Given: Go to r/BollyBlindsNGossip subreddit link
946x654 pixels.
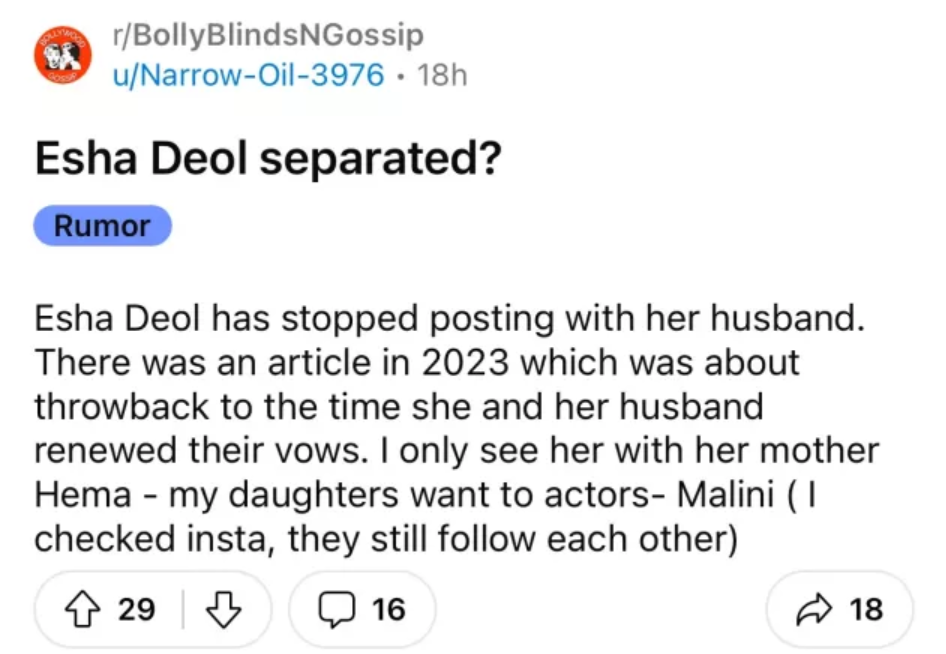Looking at the screenshot, I should (269, 36).
